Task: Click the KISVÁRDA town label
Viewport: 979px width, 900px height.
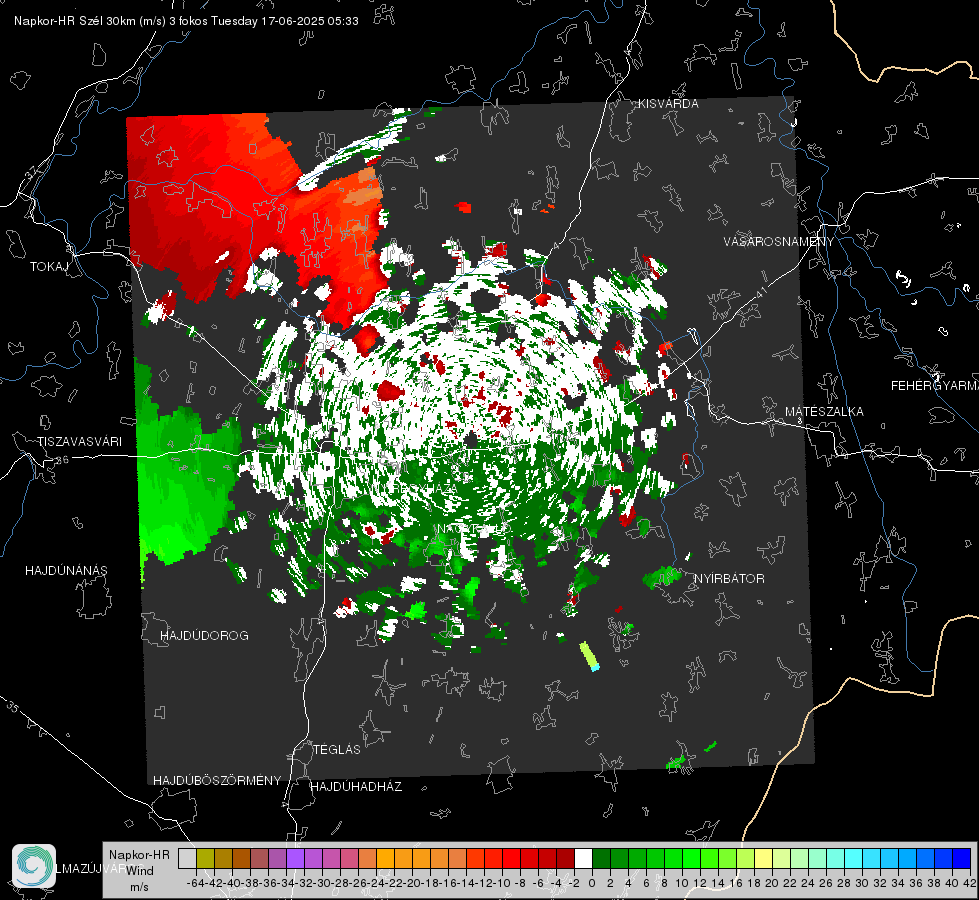Action: point(668,104)
